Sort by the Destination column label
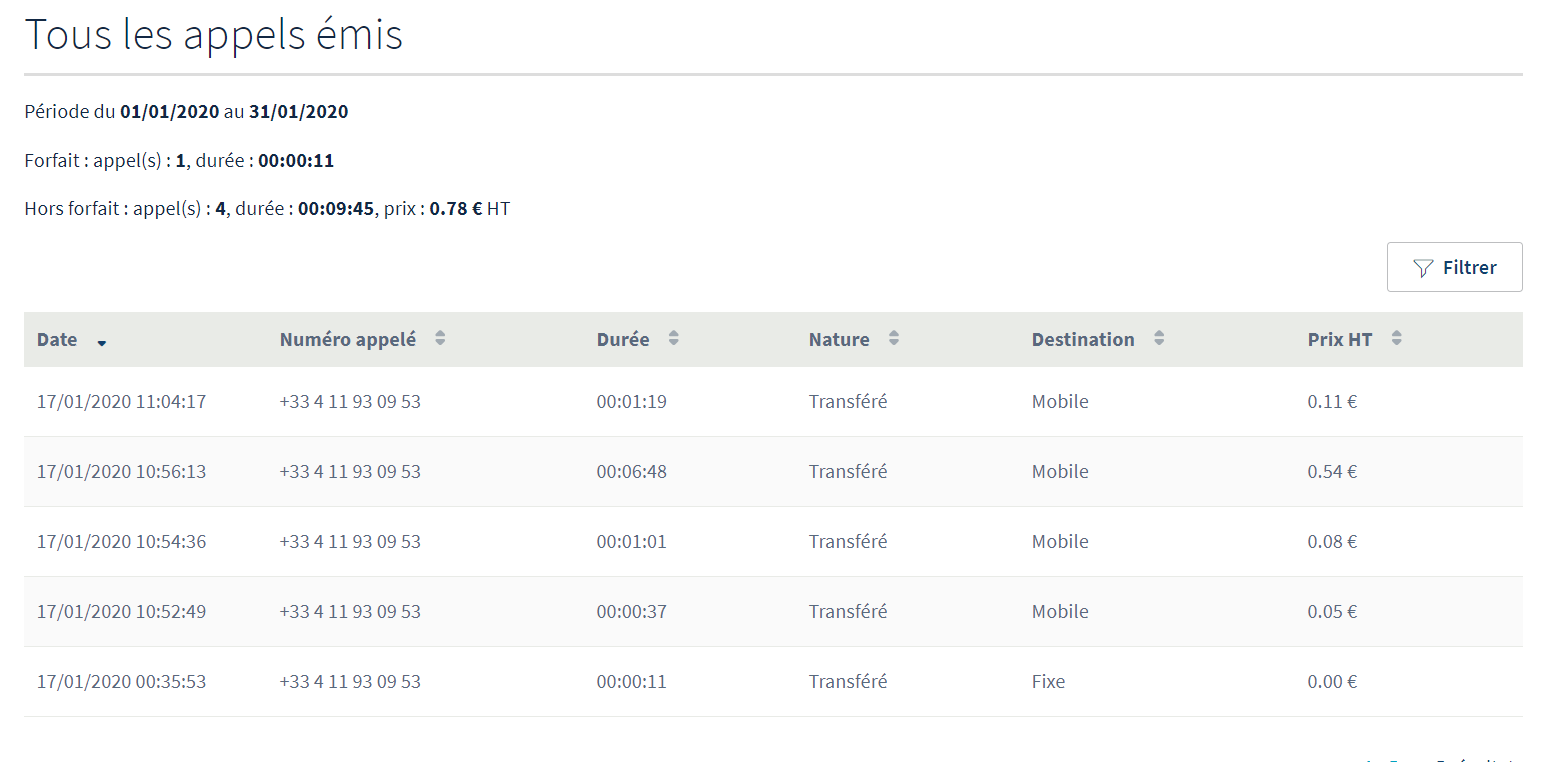The width and height of the screenshot is (1558, 762). (1082, 339)
